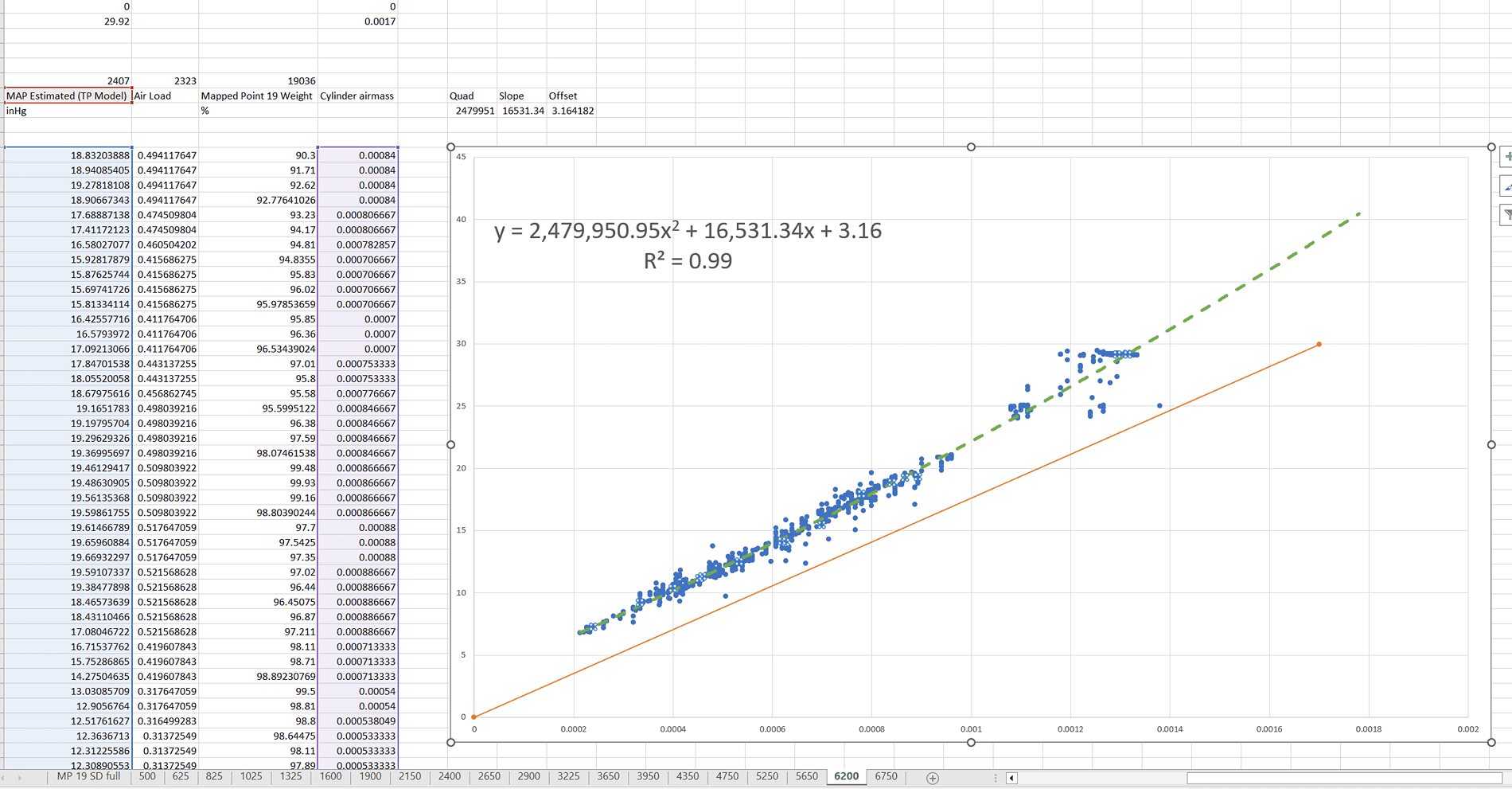
Task: Select the 5650 sheet tab
Action: [x=807, y=776]
